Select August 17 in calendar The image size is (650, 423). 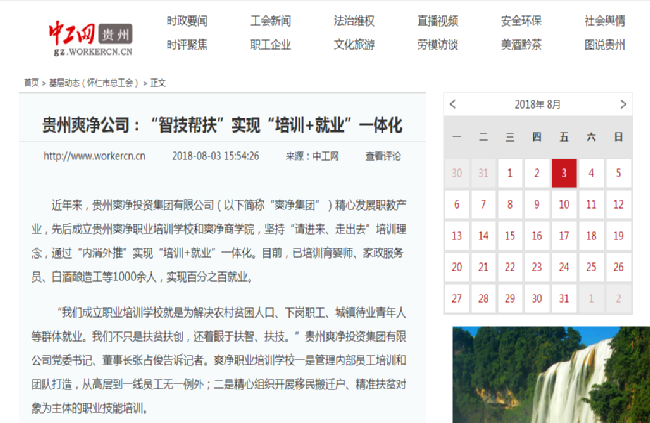564,236
